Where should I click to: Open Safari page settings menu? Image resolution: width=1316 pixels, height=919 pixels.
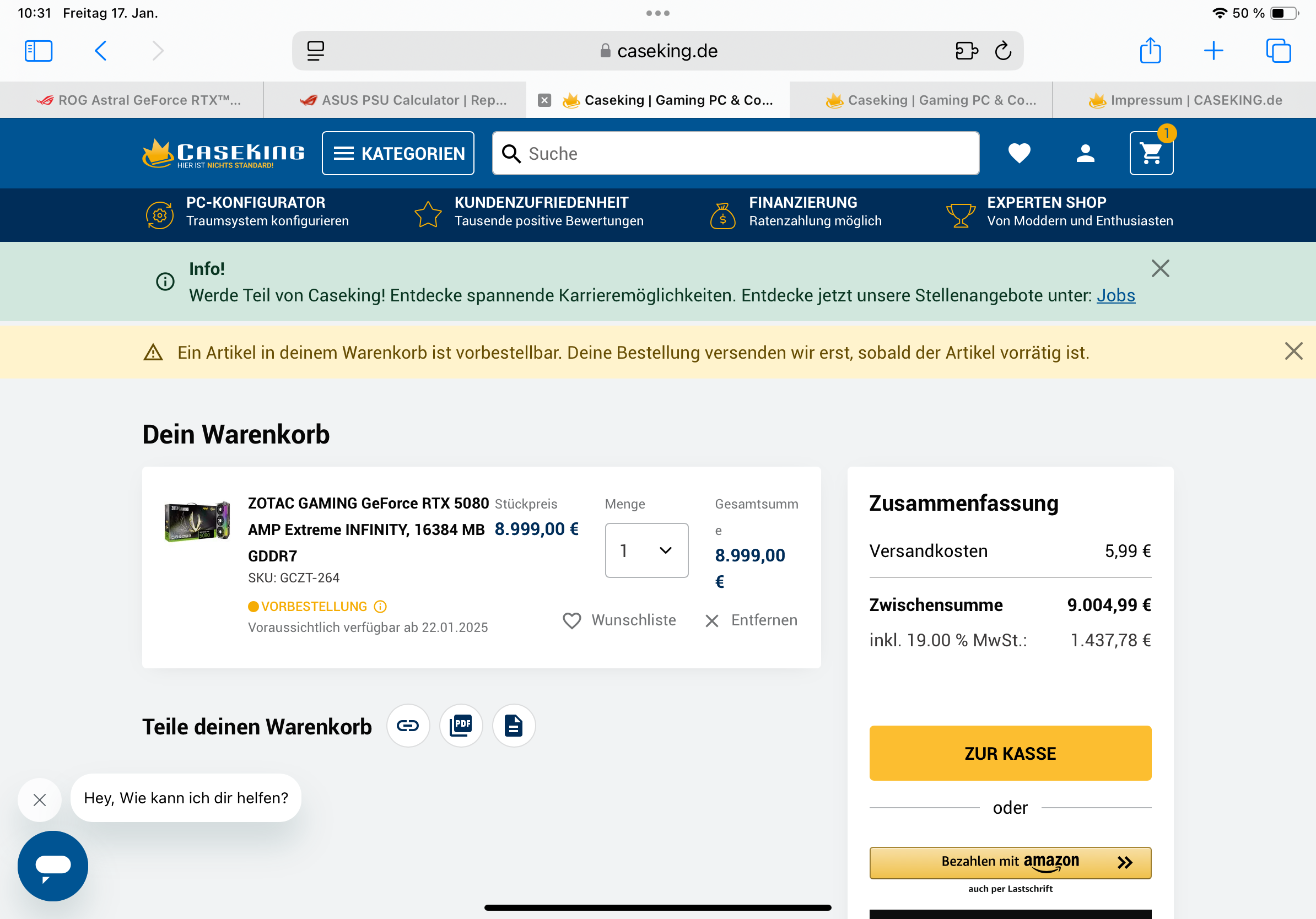pyautogui.click(x=315, y=51)
